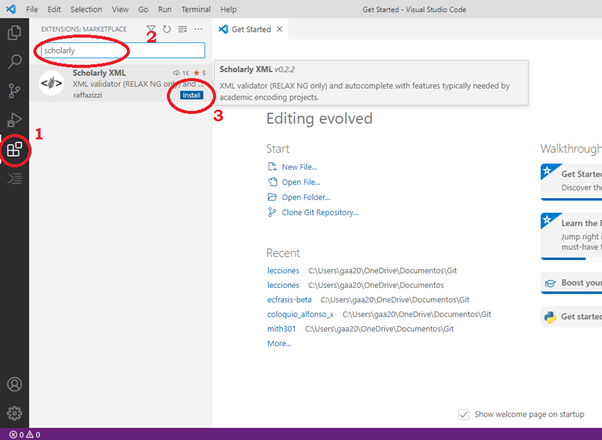Open the Run menu
602x440 pixels.
click(x=165, y=9)
